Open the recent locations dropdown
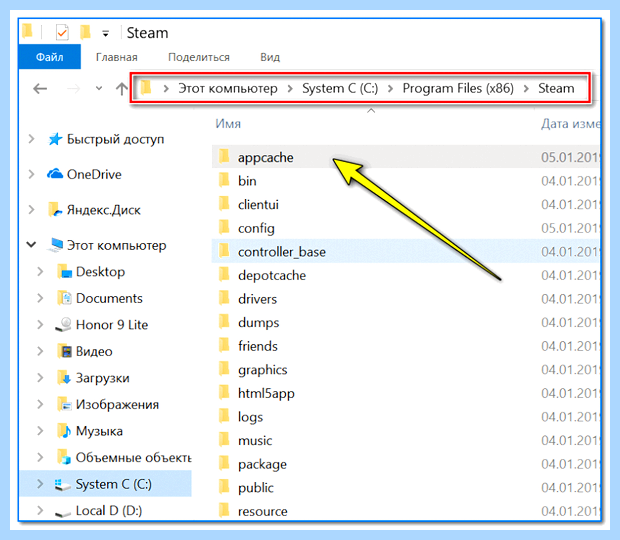The image size is (620, 540). tap(99, 89)
